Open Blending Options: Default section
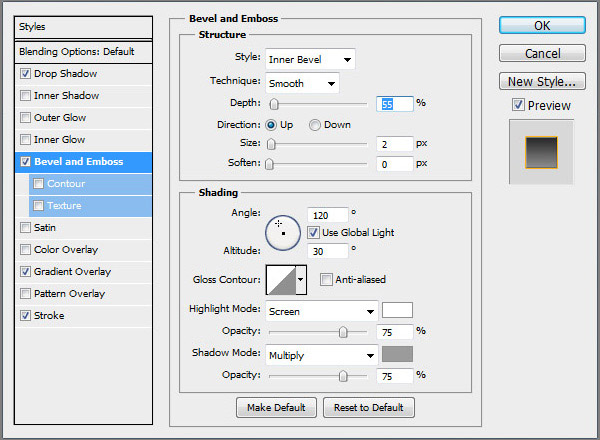Screen dimensions: 600x440 pos(76,51)
